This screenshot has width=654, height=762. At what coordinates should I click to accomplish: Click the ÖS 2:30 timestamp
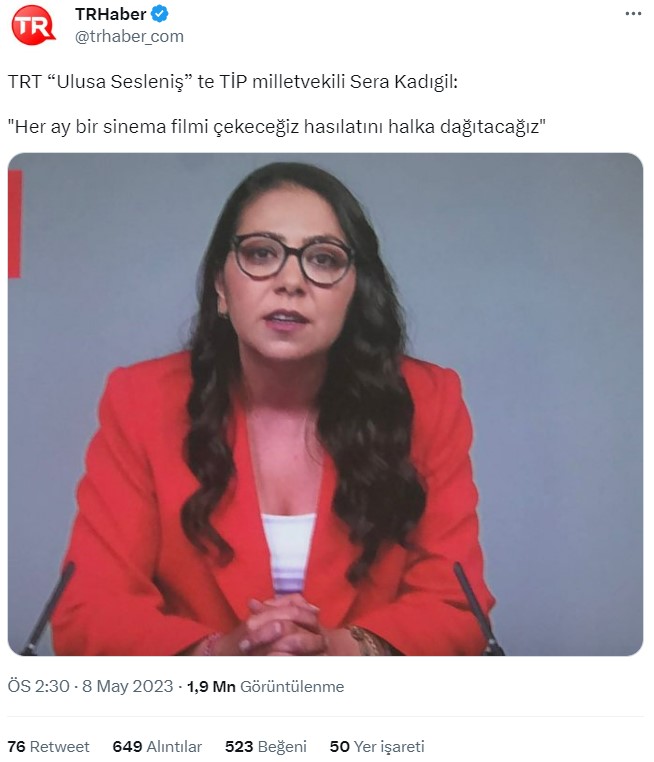click(38, 686)
